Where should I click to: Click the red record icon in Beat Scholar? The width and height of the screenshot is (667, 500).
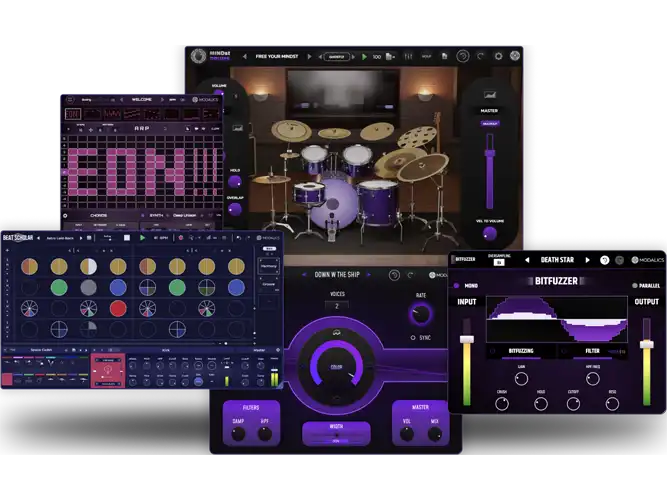pos(181,238)
